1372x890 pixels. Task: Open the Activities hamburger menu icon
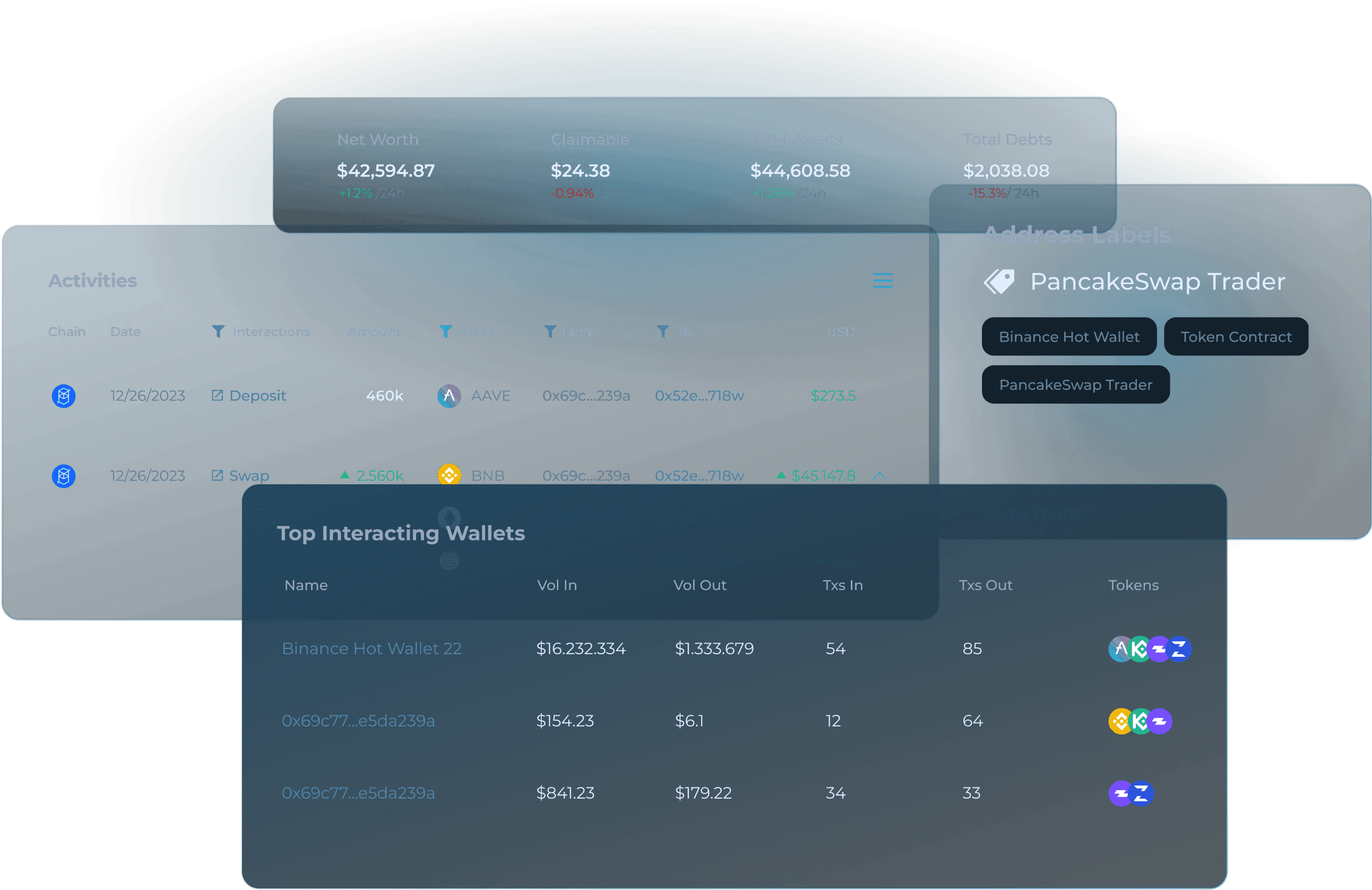coord(883,280)
